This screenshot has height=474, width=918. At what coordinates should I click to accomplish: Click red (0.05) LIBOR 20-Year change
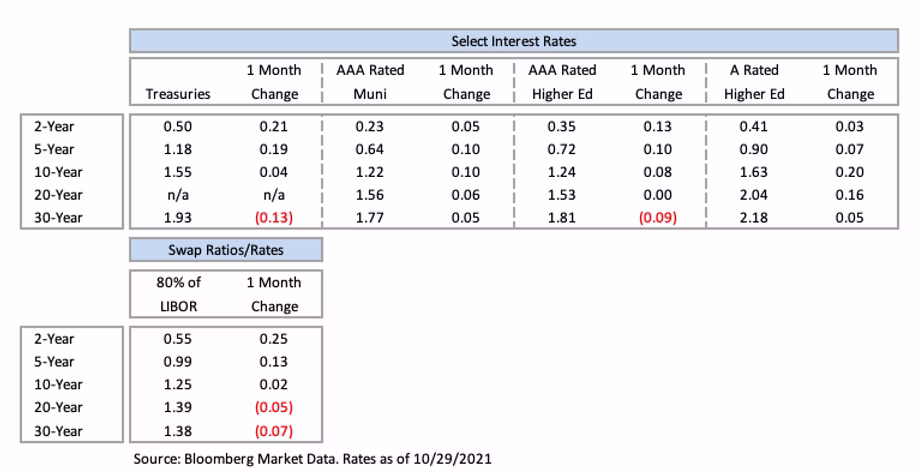[x=274, y=407]
